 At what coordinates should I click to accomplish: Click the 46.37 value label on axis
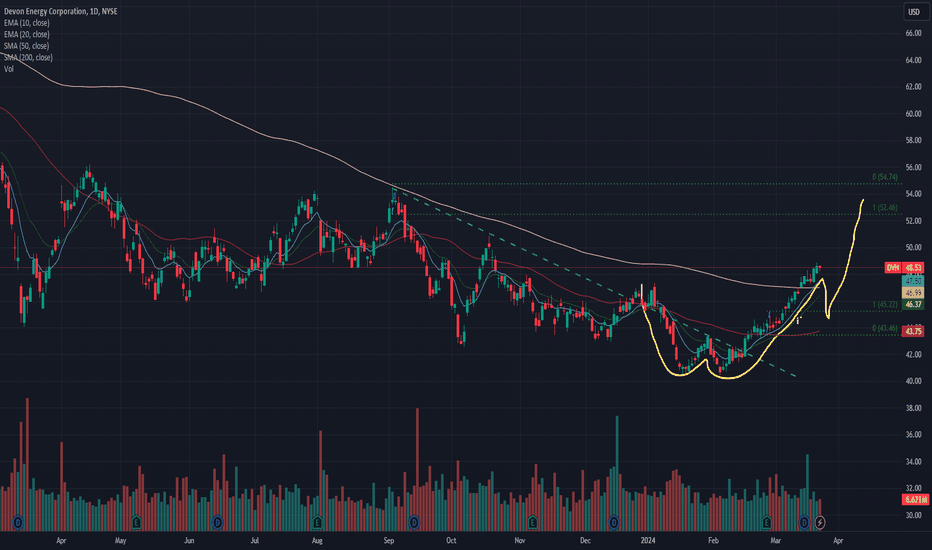(914, 304)
